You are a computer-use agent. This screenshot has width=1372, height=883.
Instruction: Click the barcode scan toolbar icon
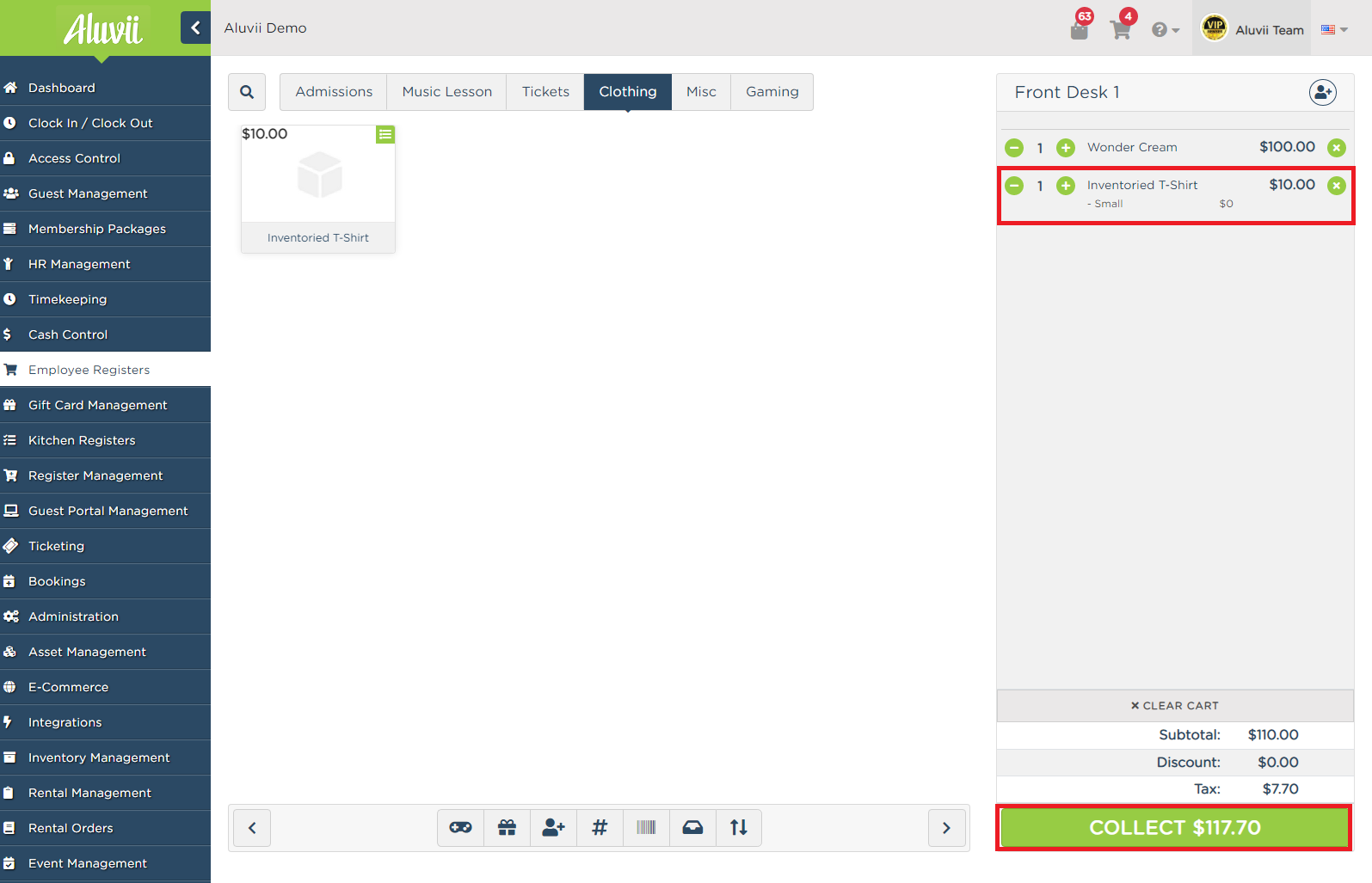[x=646, y=828]
